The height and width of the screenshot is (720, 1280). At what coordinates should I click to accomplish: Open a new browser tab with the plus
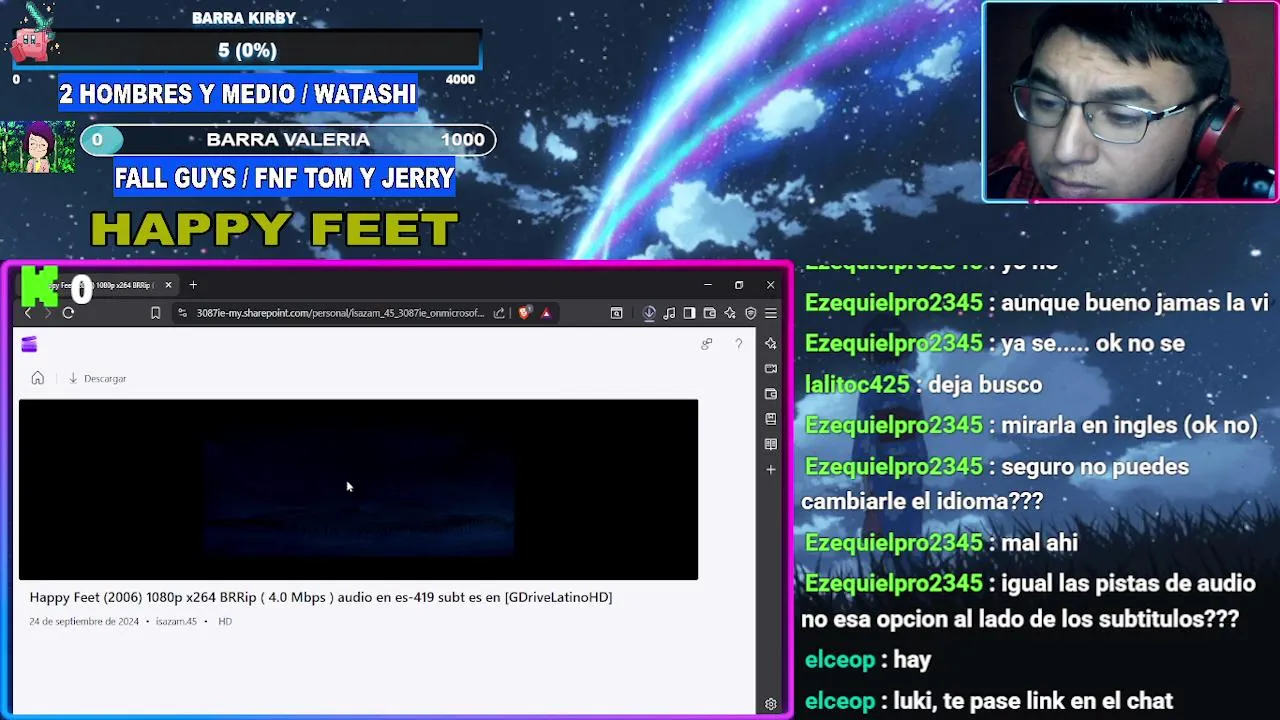[193, 285]
